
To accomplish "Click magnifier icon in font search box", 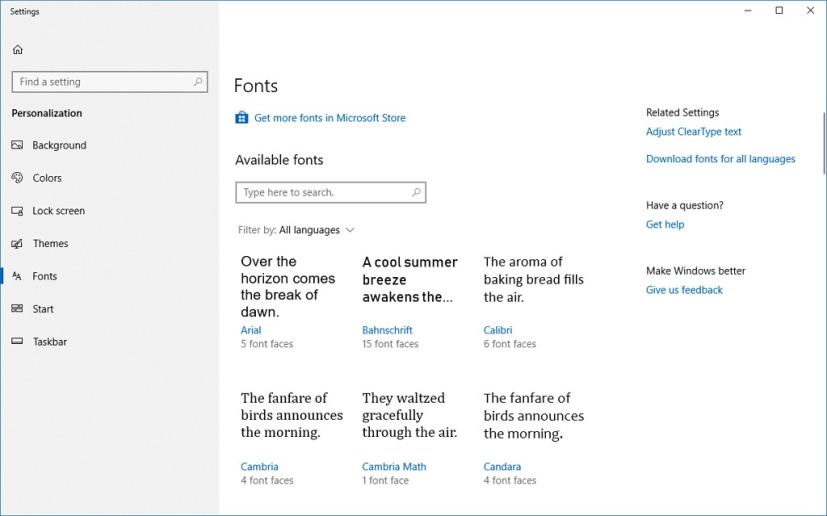I will 416,192.
